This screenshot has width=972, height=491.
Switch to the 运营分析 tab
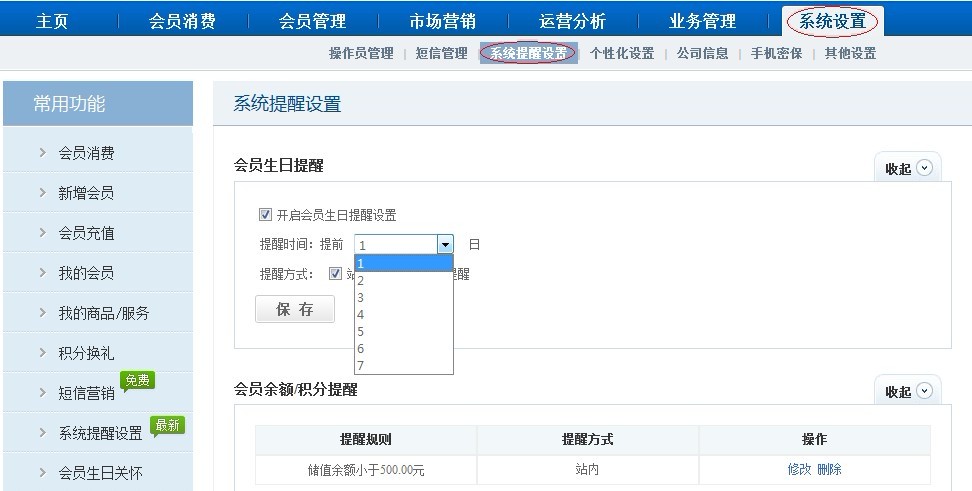pyautogui.click(x=572, y=21)
